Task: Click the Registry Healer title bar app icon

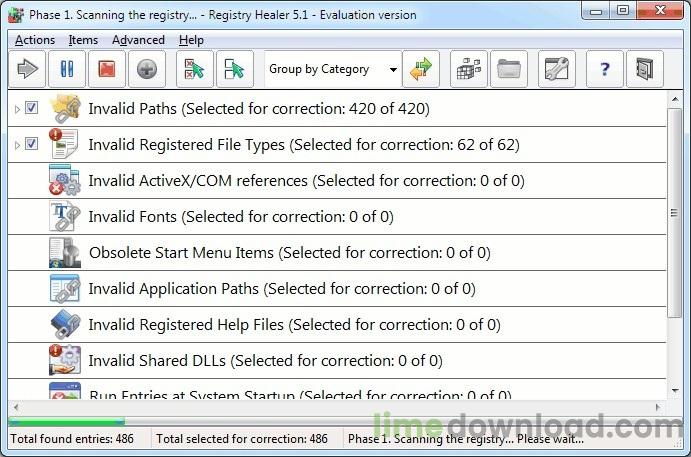Action: coord(16,15)
